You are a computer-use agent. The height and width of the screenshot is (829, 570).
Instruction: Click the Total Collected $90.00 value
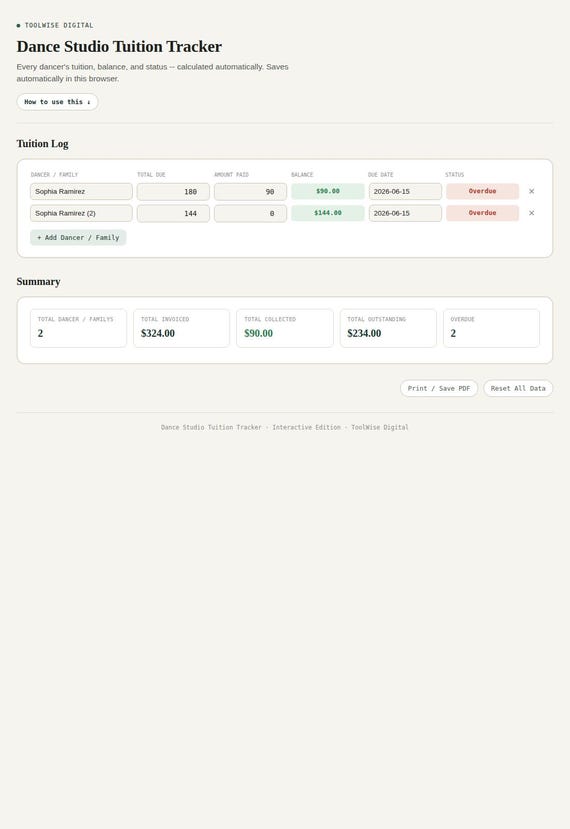(x=259, y=334)
